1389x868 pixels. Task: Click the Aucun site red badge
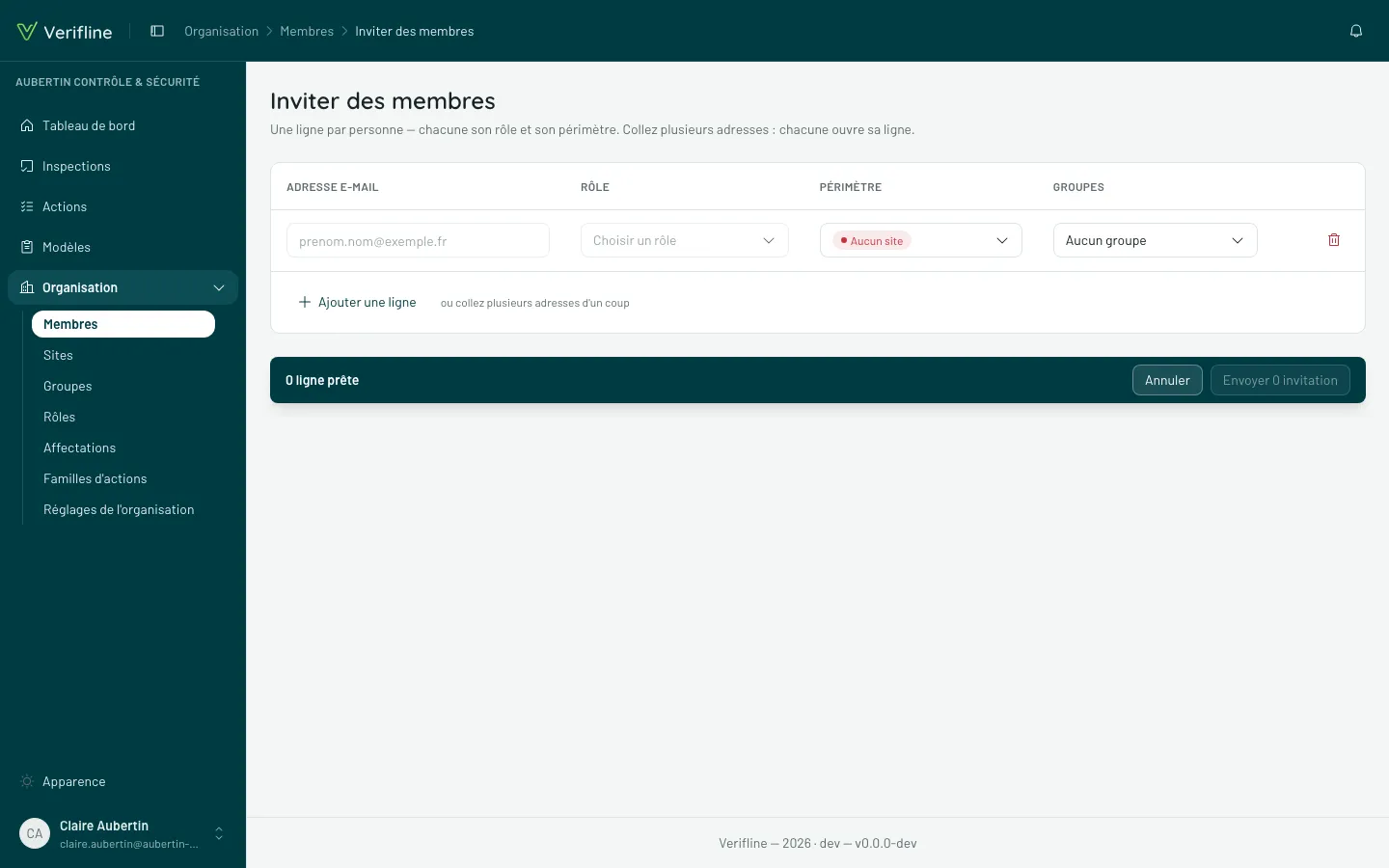click(873, 240)
